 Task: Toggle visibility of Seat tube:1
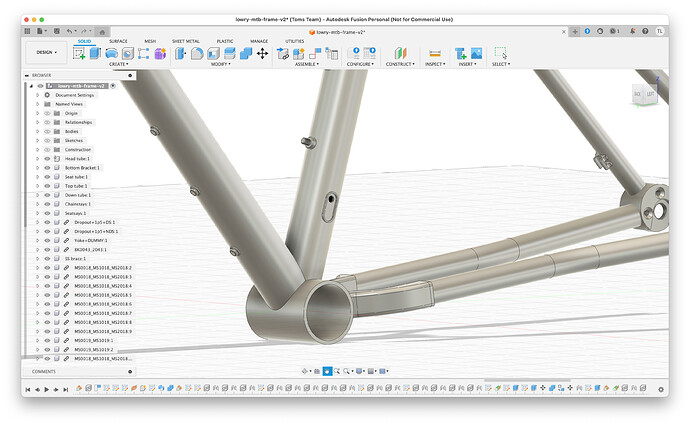(47, 177)
